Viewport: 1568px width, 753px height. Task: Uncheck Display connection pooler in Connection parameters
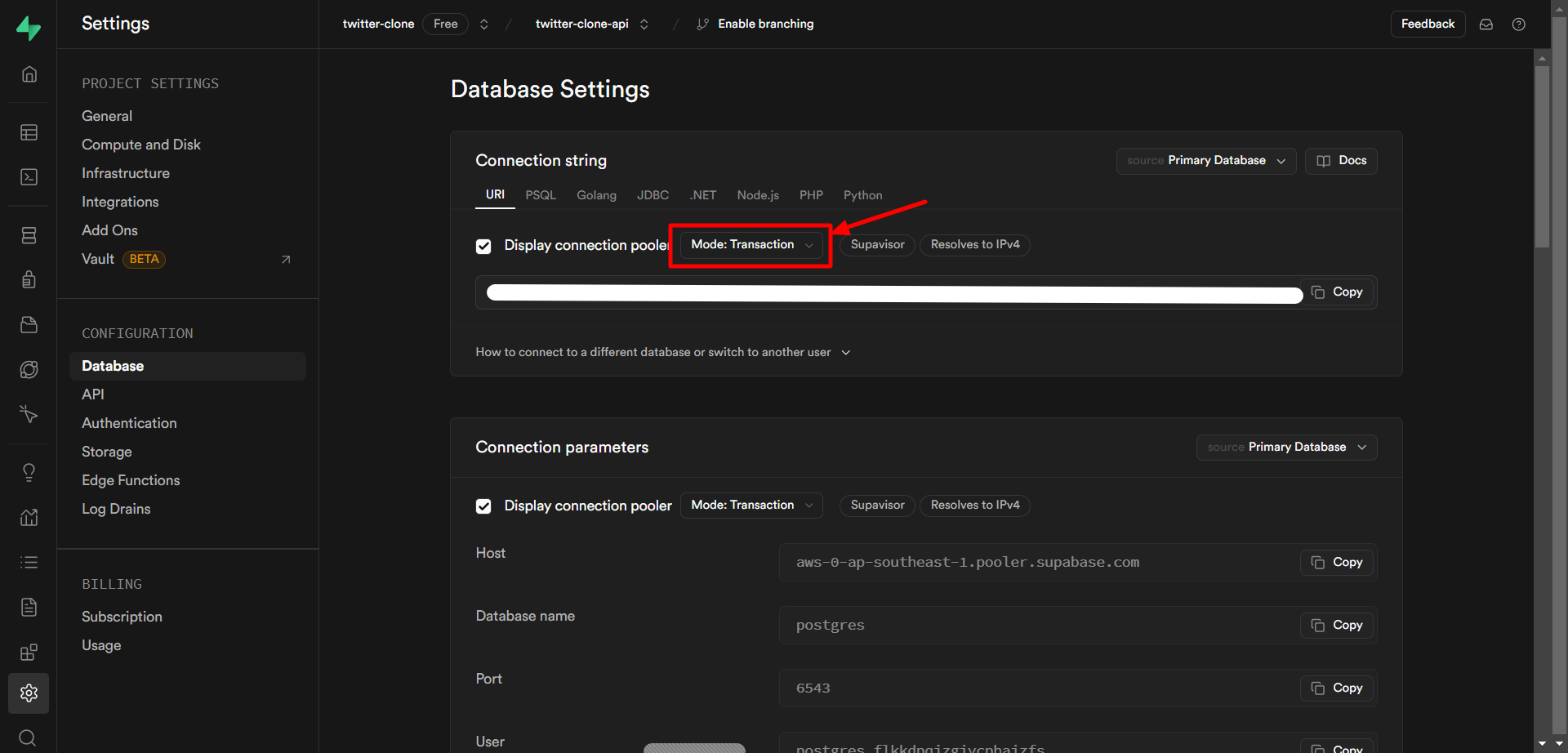pos(483,506)
